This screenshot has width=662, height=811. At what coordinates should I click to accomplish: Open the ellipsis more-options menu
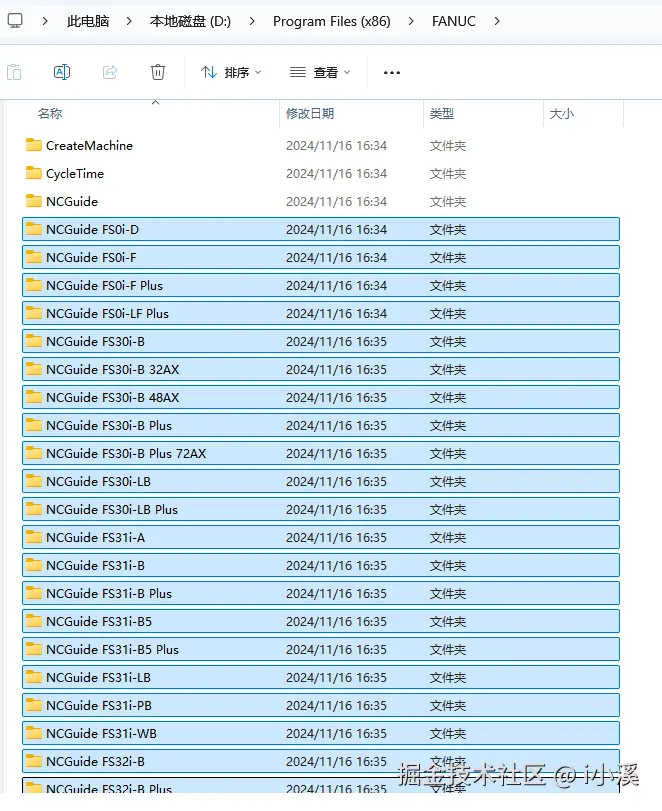391,72
